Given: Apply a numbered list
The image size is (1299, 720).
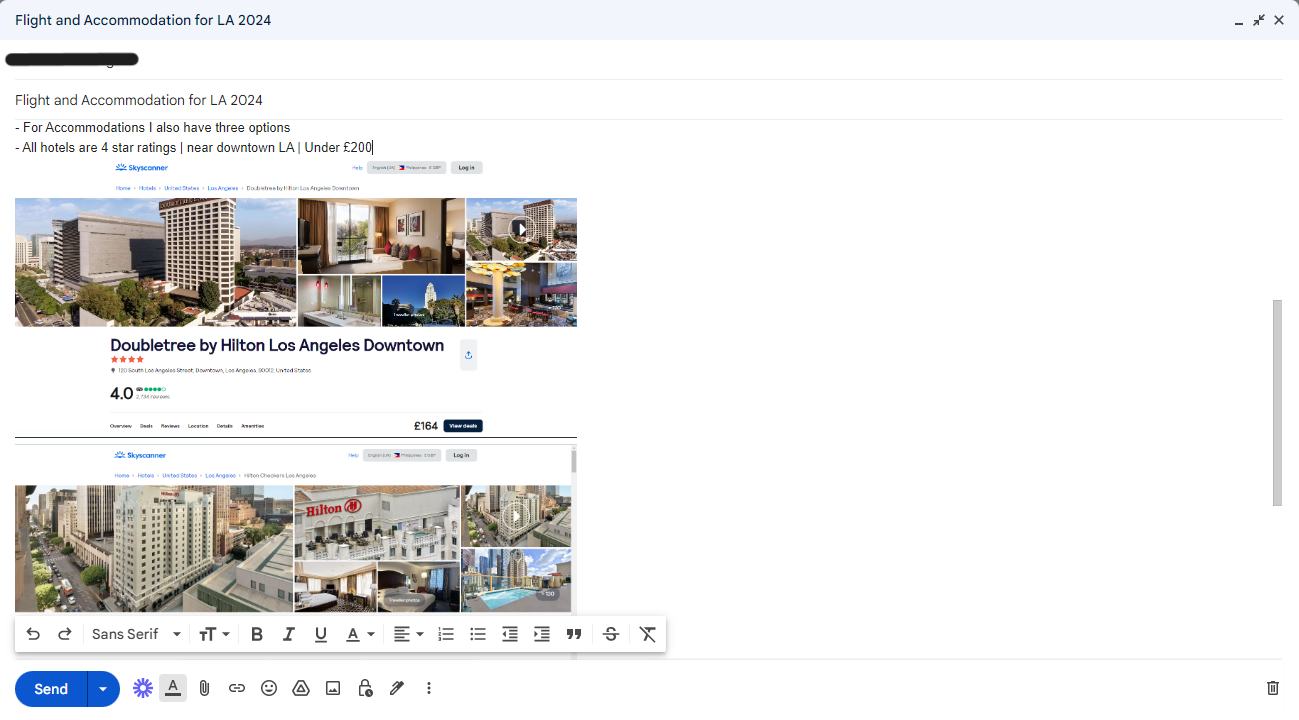Looking at the screenshot, I should point(446,634).
